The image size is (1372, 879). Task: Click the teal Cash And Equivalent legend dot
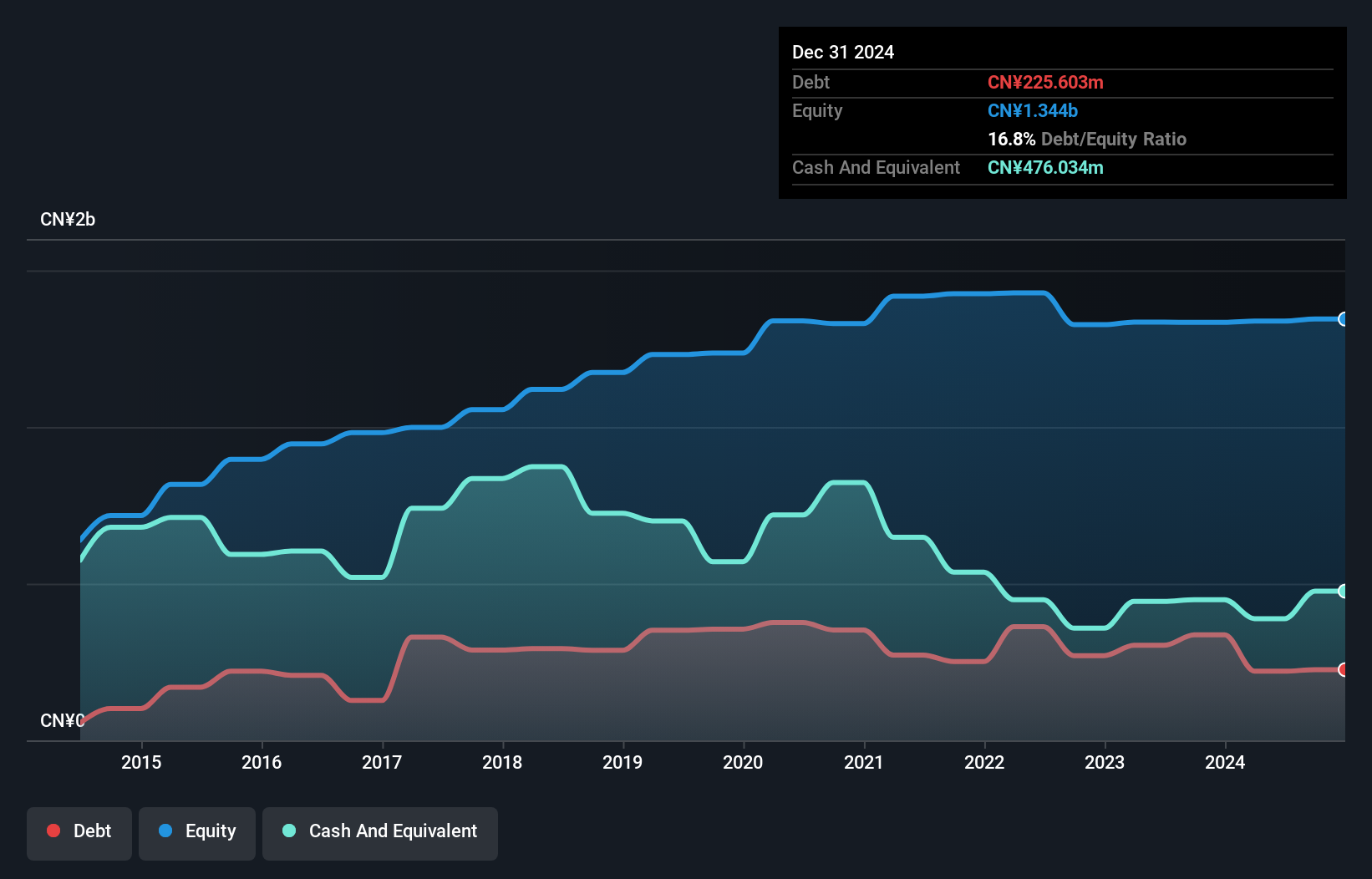tap(288, 831)
